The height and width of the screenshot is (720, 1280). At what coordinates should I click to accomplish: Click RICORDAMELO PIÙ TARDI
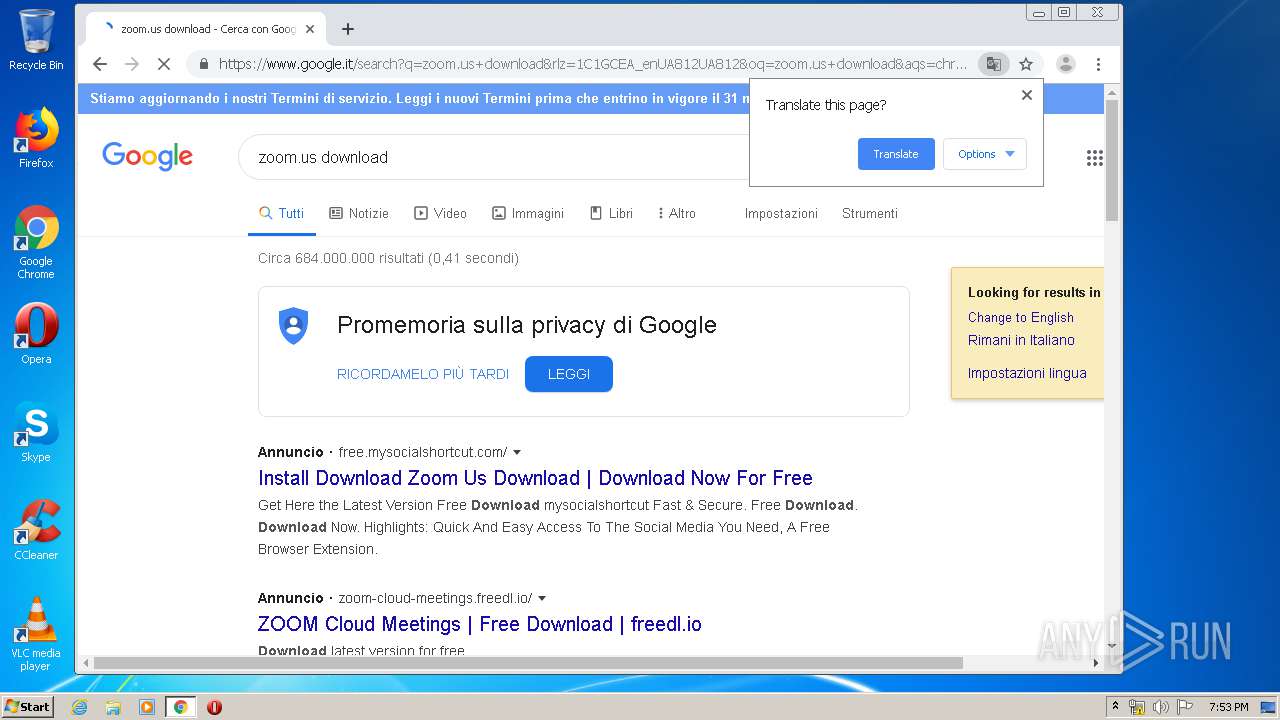click(x=423, y=374)
